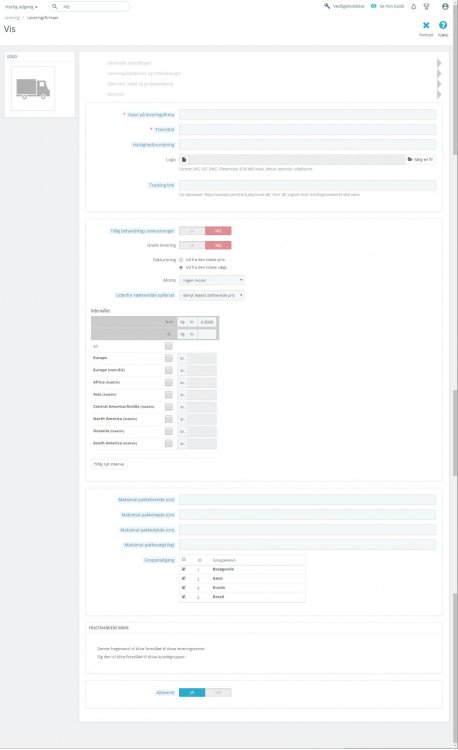Image resolution: width=458 pixels, height=750 pixels.
Task: Toggle the select-all group access checkbox
Action: pos(184,559)
